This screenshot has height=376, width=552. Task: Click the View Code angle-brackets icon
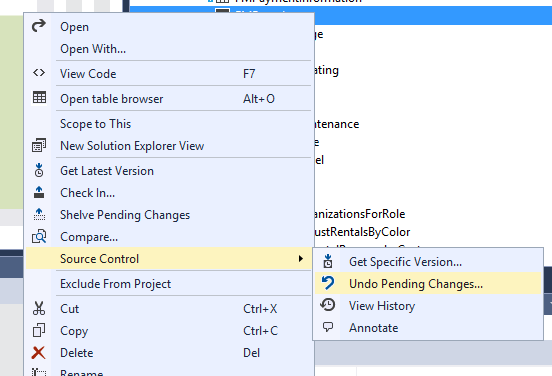[x=39, y=73]
